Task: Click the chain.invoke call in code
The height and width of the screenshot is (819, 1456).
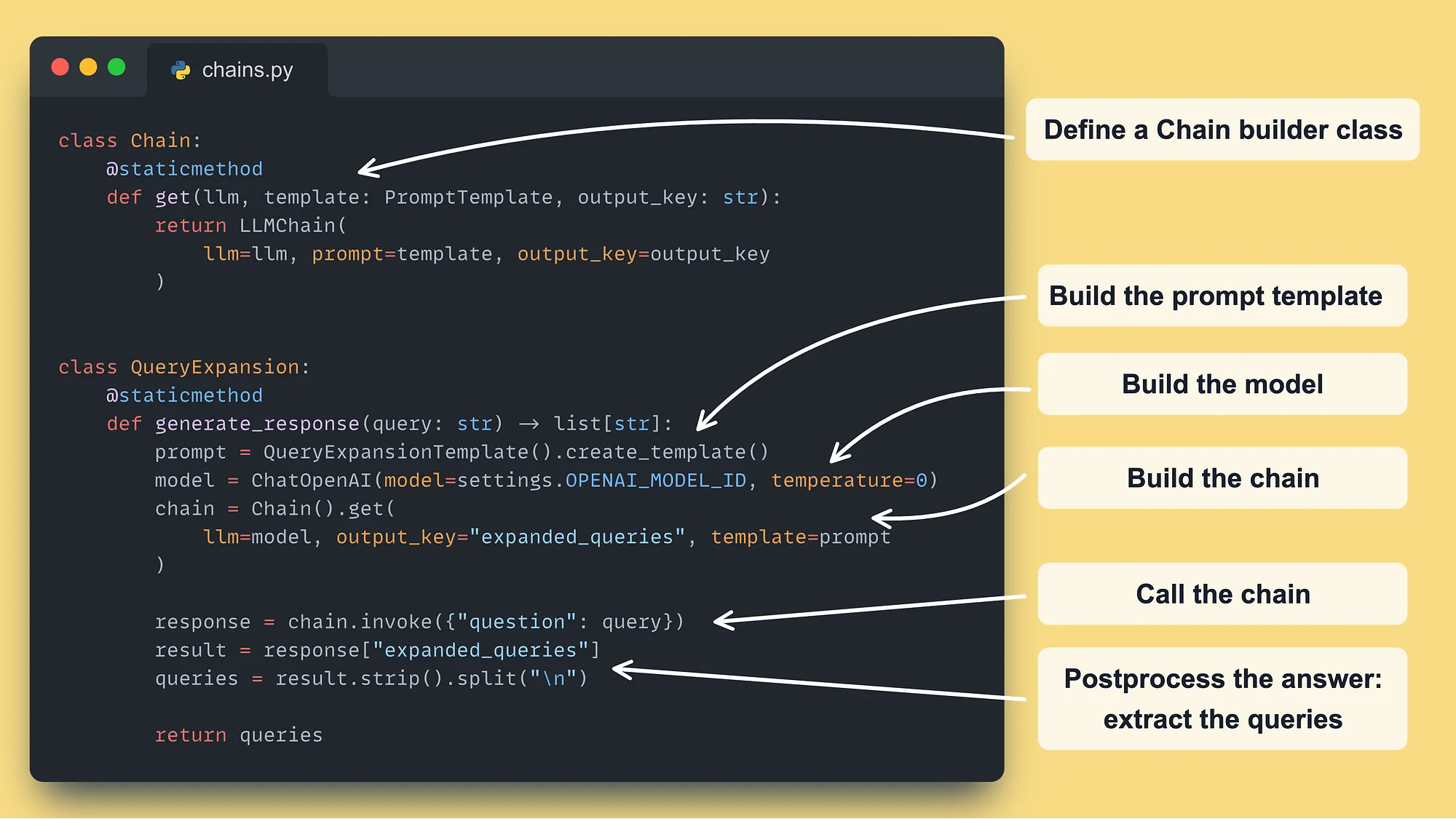Action: (360, 622)
